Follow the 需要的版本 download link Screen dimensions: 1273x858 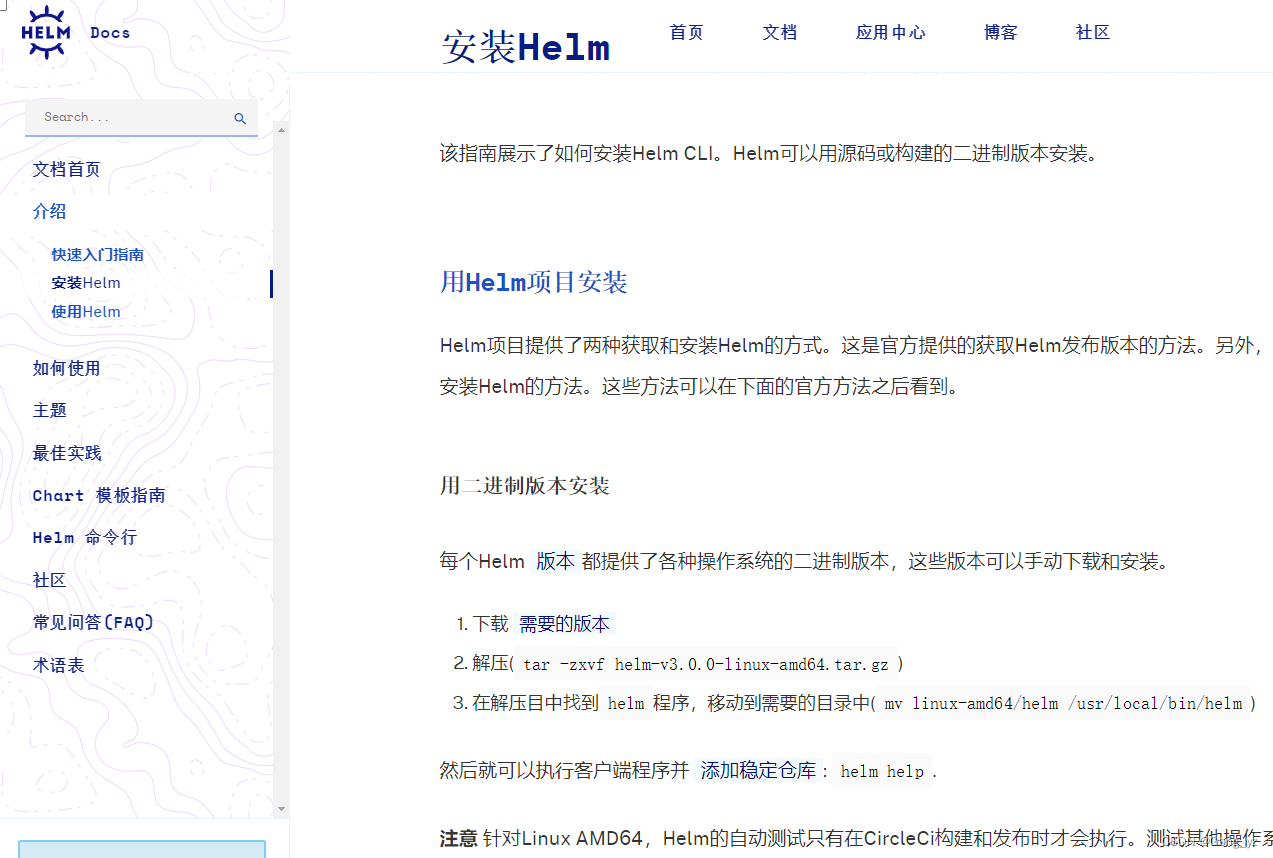coord(564,624)
